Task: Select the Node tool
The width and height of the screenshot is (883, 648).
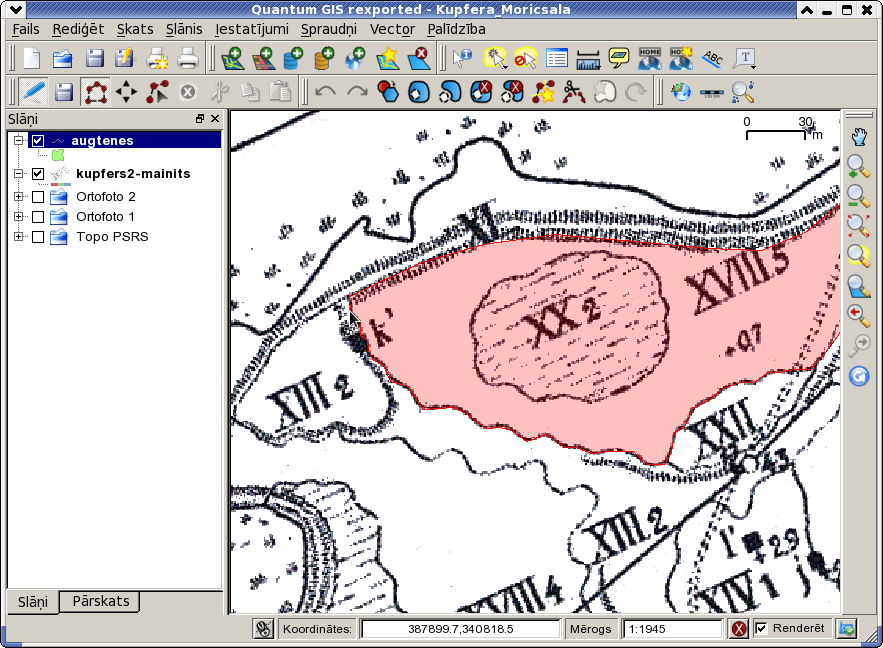Action: [x=157, y=92]
